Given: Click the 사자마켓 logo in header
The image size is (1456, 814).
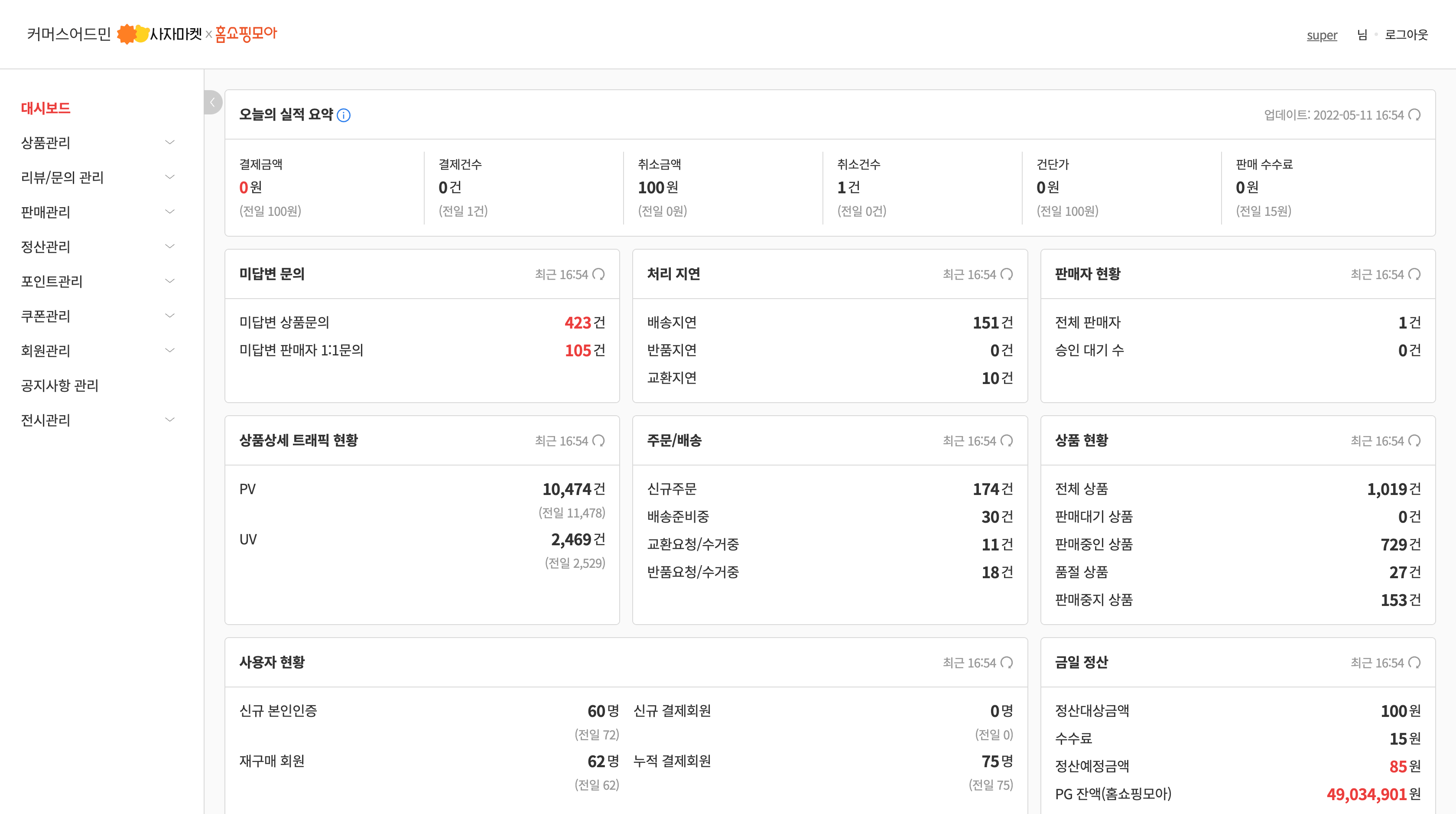Looking at the screenshot, I should [x=160, y=34].
